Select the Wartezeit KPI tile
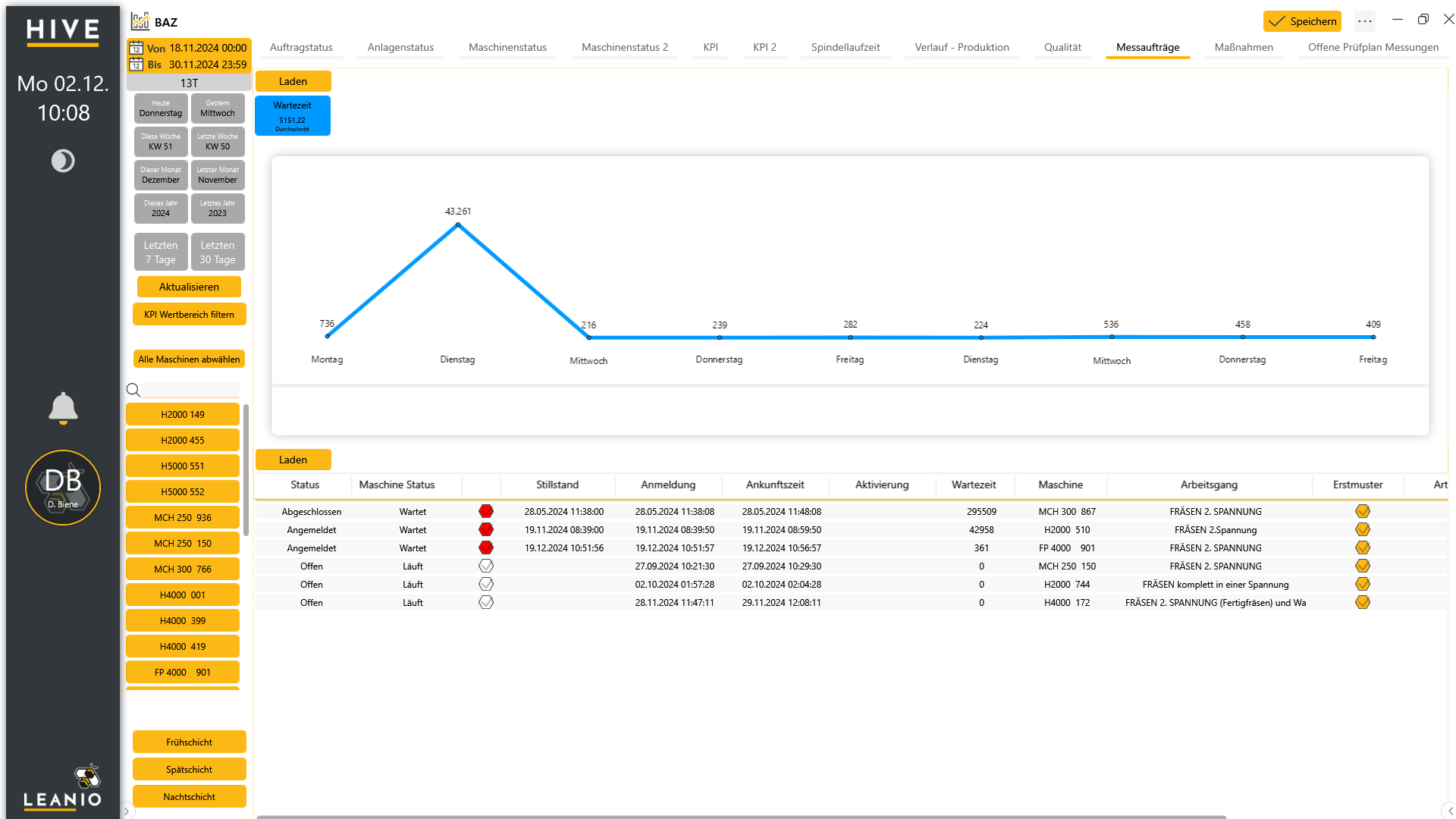The width and height of the screenshot is (1456, 819). (293, 116)
